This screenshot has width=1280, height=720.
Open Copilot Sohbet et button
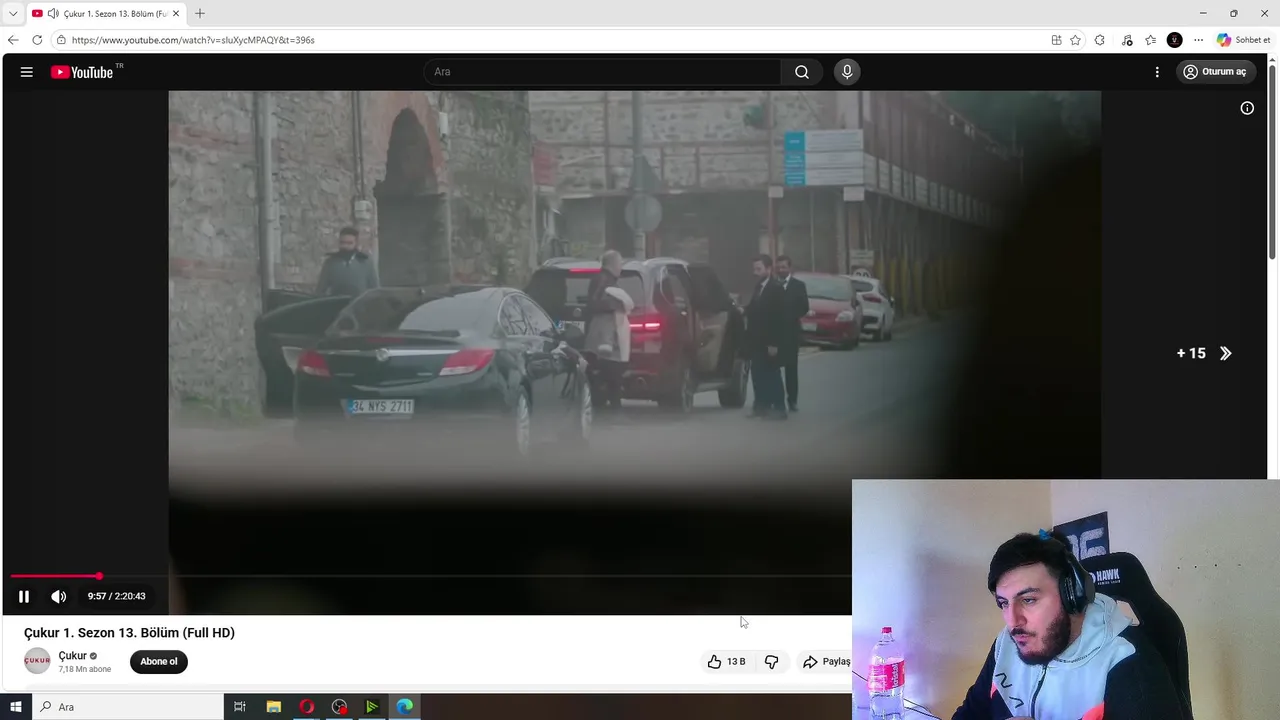(x=1243, y=40)
